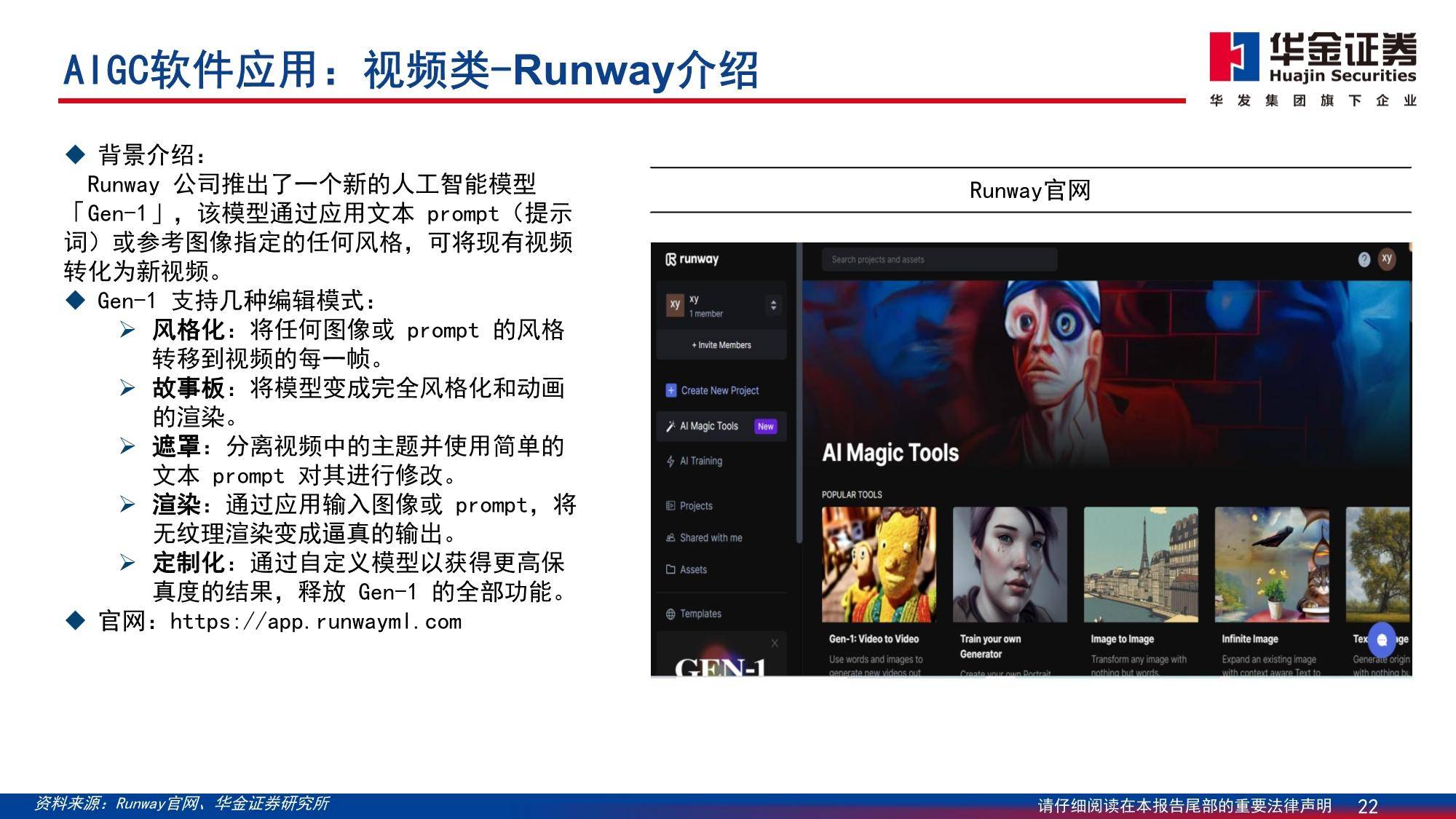Click the New badge beside AI Magic Tools
This screenshot has width=1456, height=819.
tap(765, 427)
